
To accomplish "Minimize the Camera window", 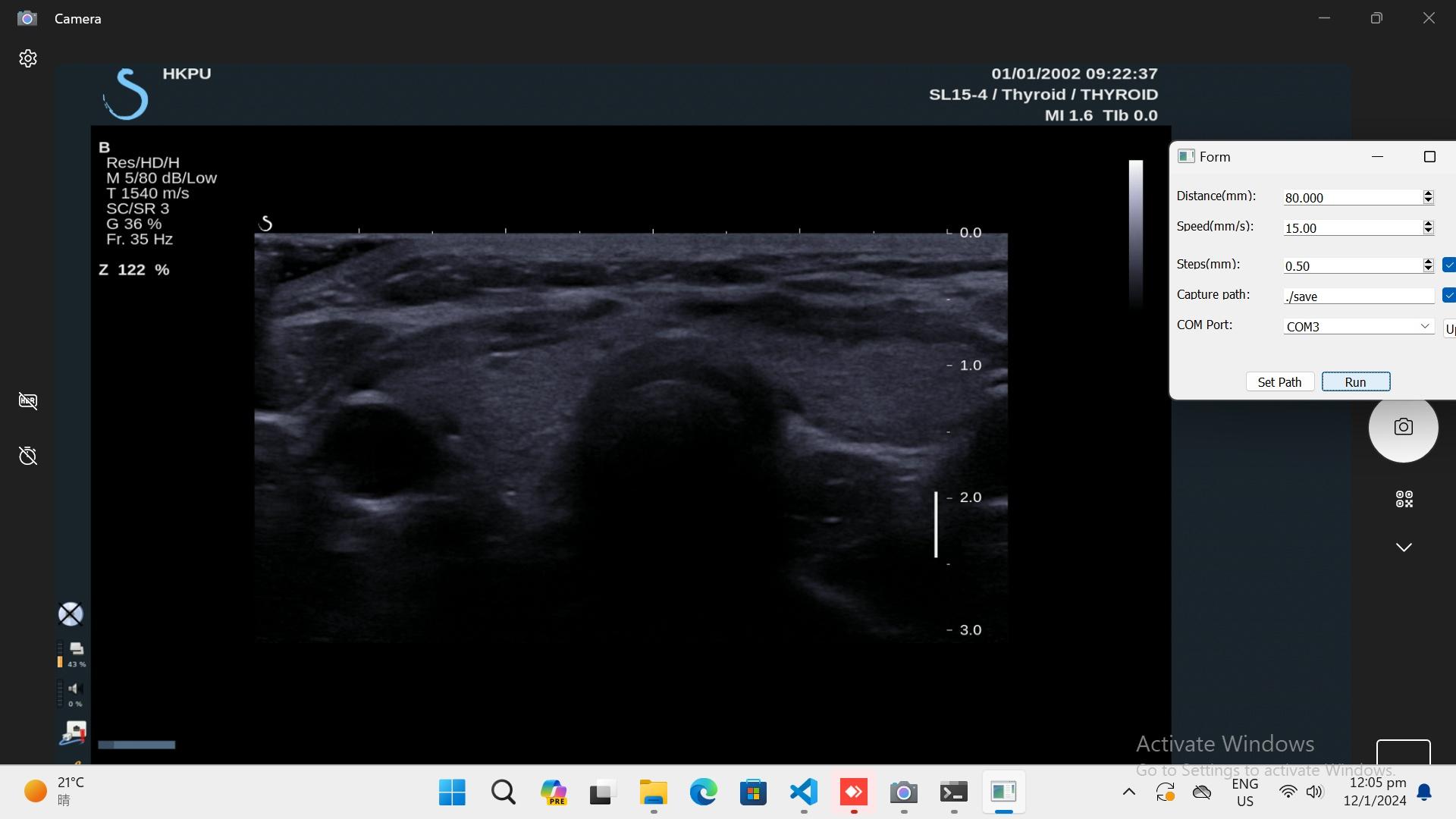I will tap(1325, 18).
